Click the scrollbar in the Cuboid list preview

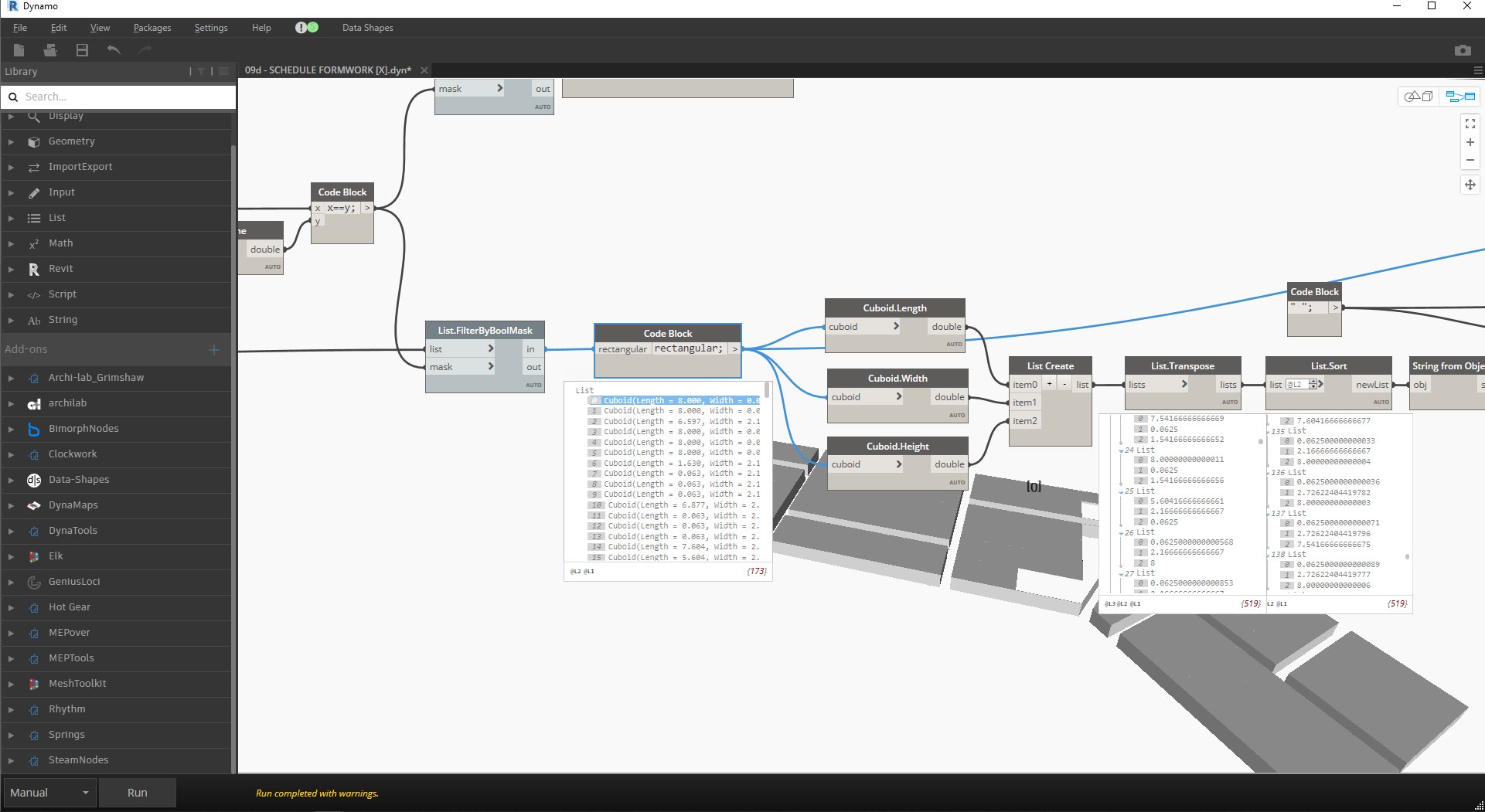[767, 389]
